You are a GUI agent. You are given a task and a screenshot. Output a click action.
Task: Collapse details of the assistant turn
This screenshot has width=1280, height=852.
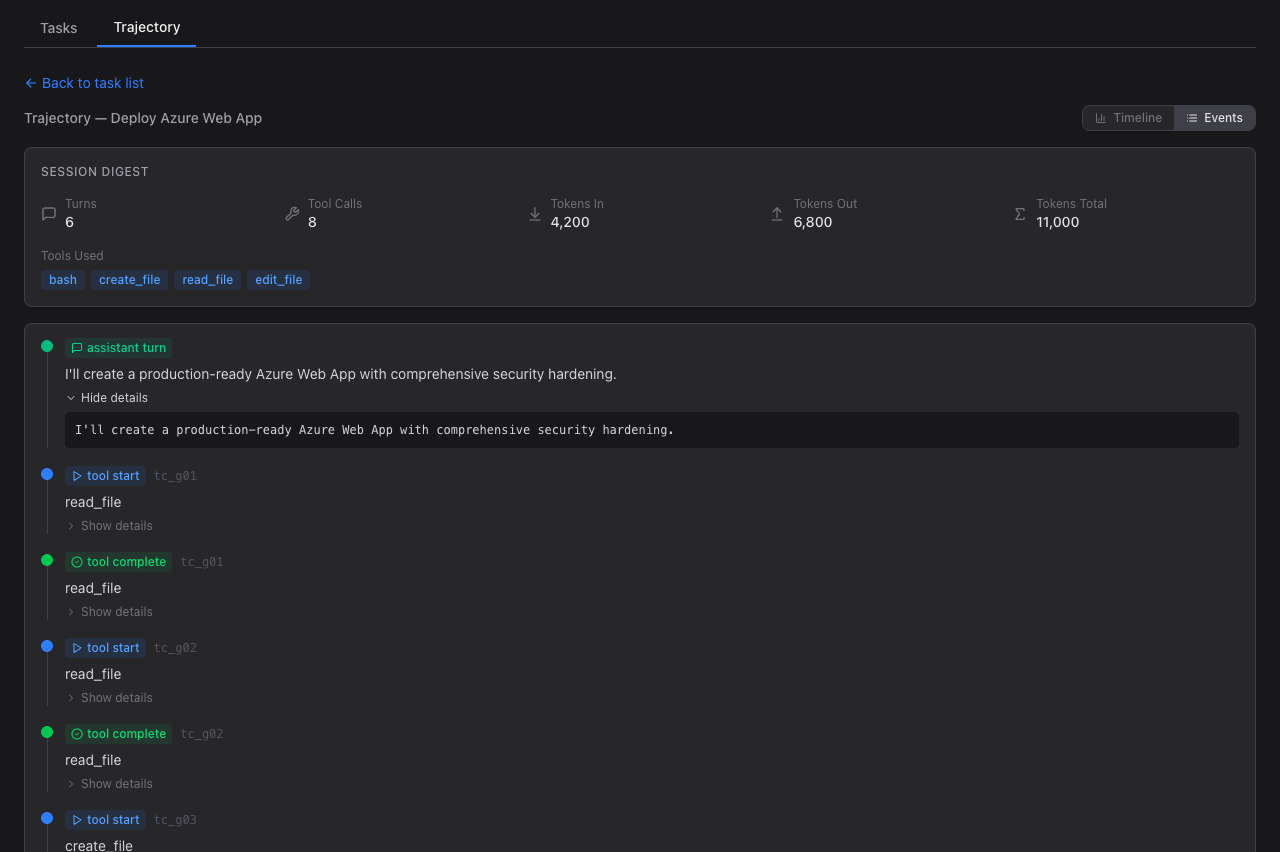coord(107,398)
